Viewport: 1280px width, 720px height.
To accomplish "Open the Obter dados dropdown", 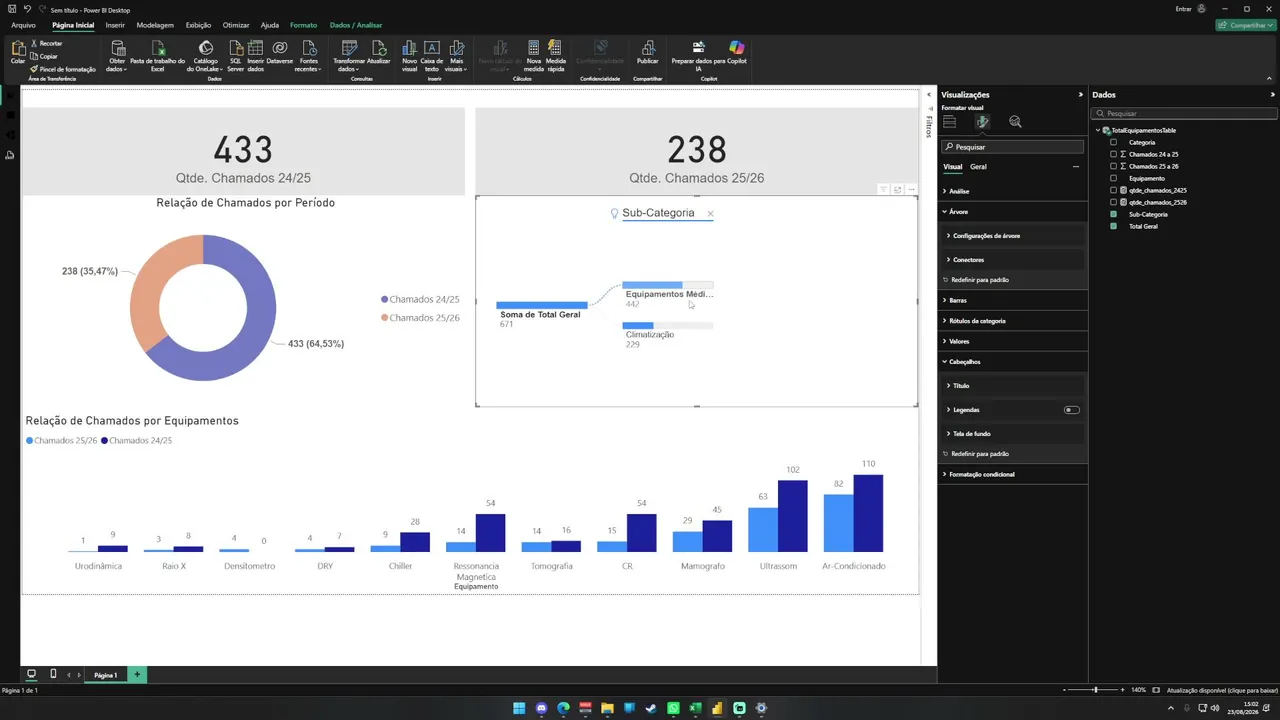I will click(x=117, y=55).
